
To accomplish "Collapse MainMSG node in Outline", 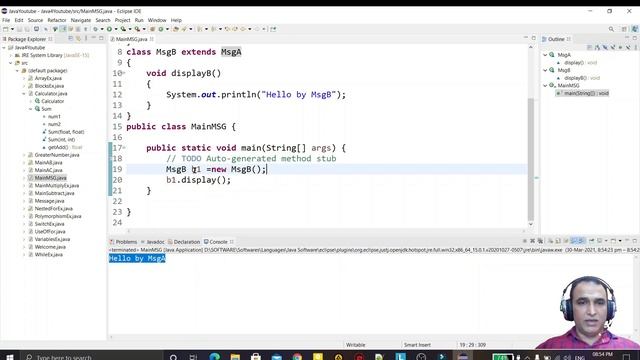I will pyautogui.click(x=545, y=85).
